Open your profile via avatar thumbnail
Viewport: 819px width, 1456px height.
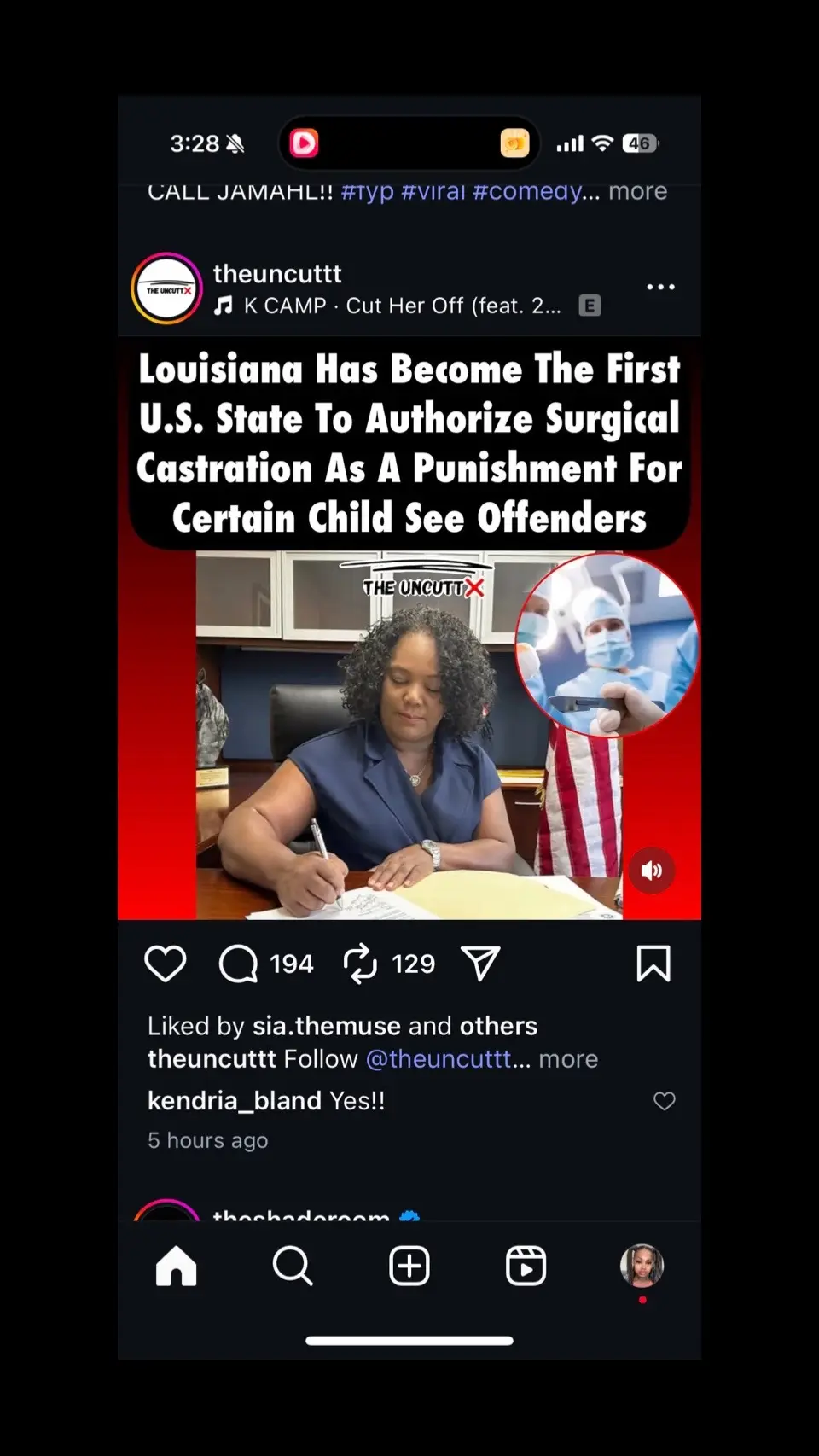(x=642, y=1266)
